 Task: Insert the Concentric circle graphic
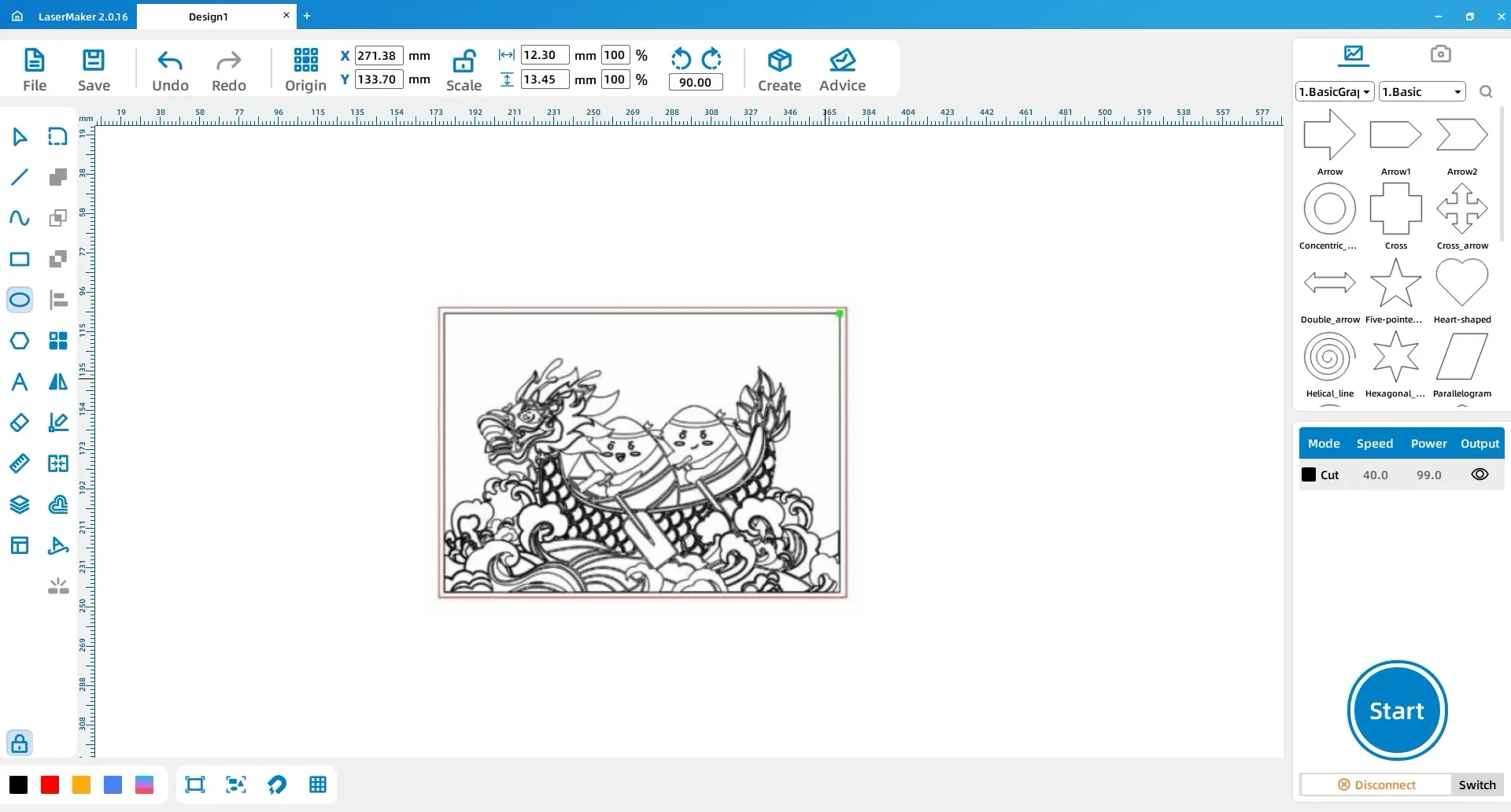point(1329,216)
